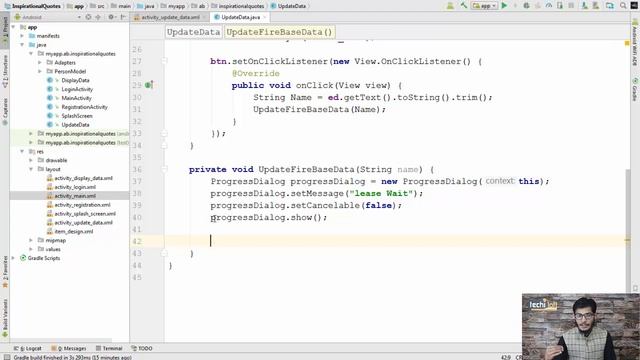This screenshot has height=360, width=640.
Task: Expand the Adapters package
Action: click(x=40, y=62)
